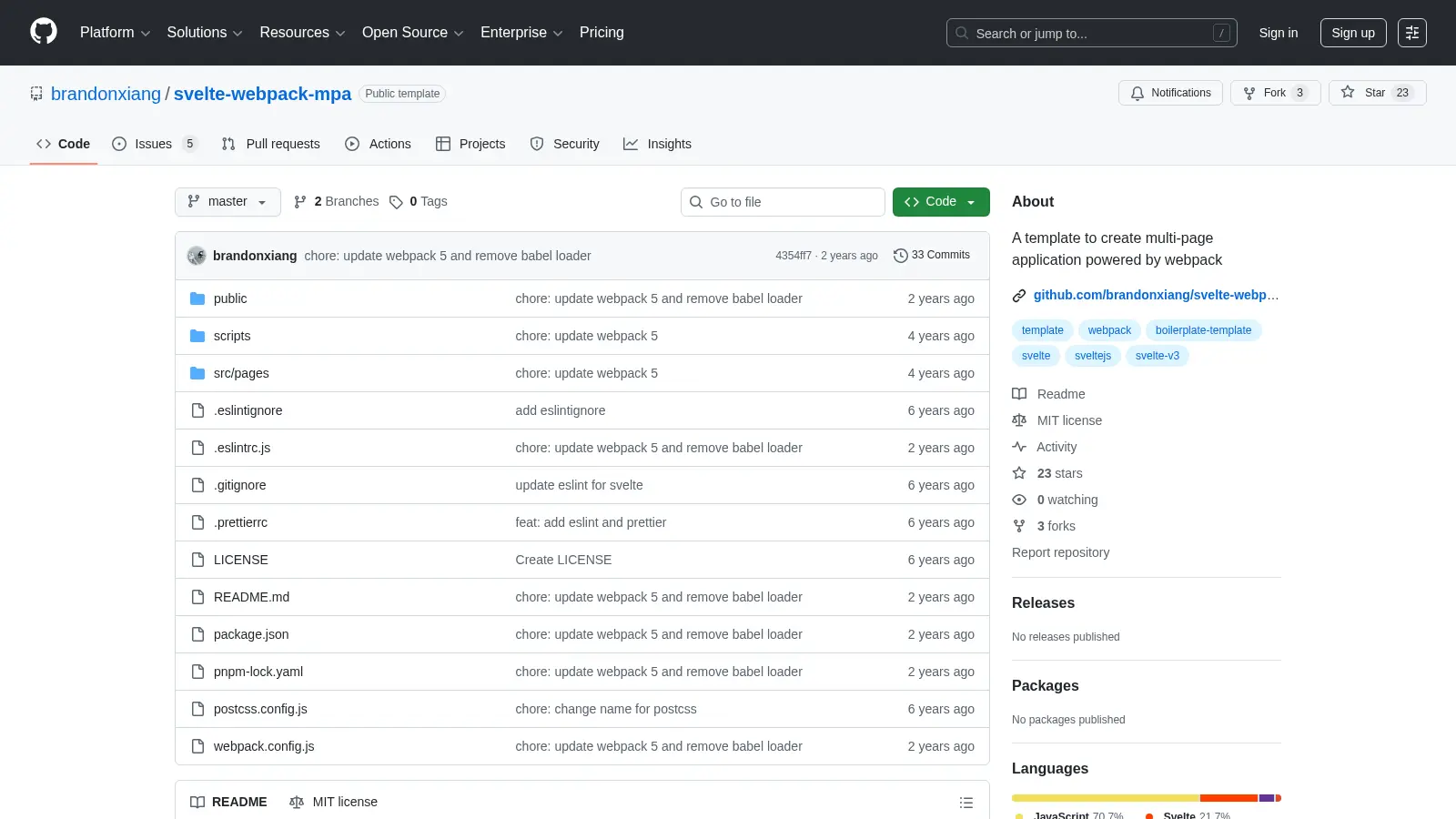This screenshot has width=1456, height=819.
Task: Open the brandonxiang owner profile link
Action: 106,94
